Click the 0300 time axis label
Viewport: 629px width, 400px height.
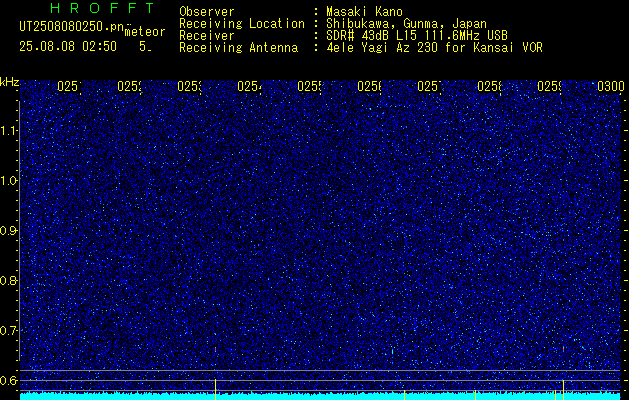611,86
